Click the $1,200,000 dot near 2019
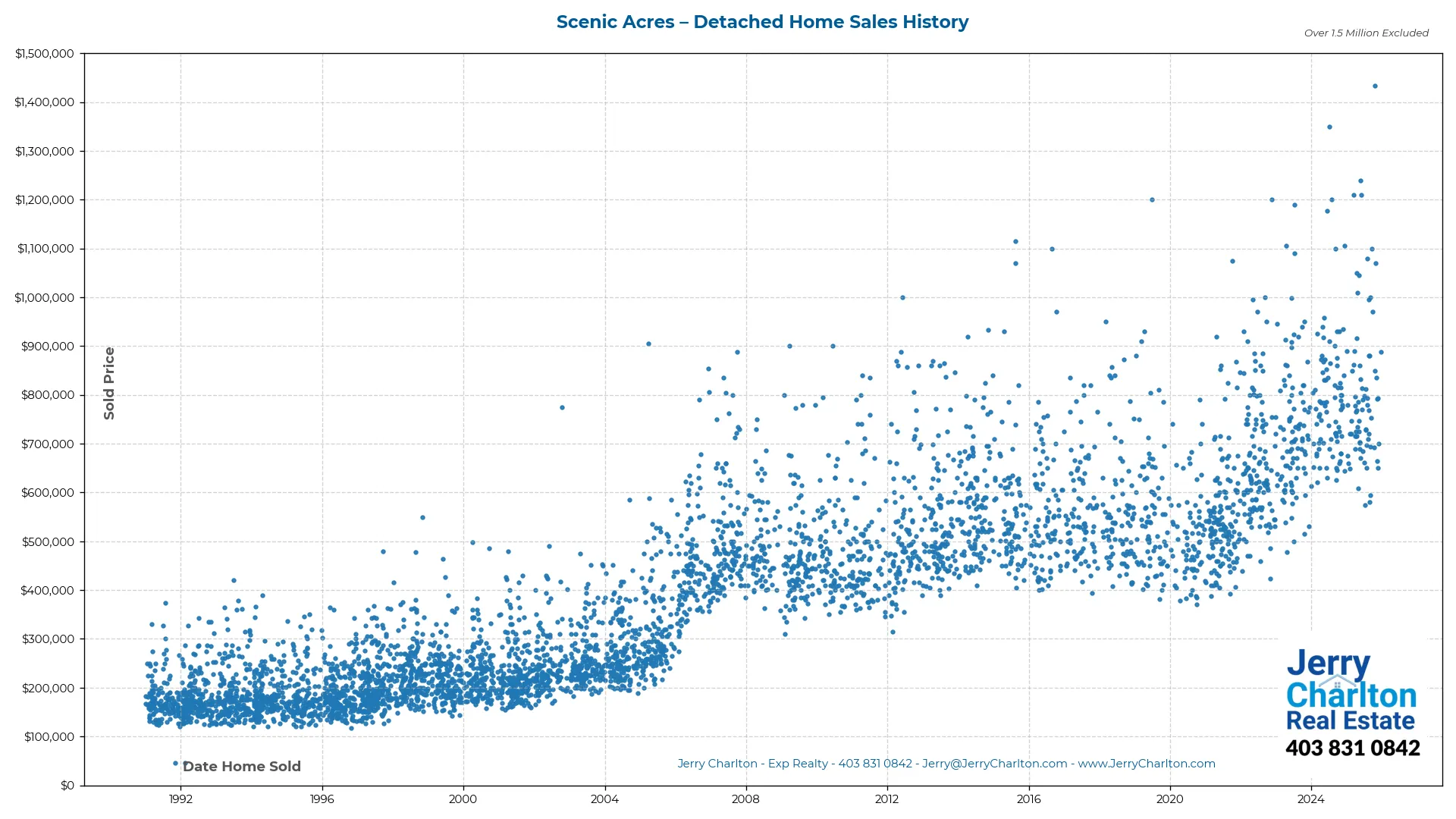This screenshot has width=1456, height=819. (x=1152, y=199)
